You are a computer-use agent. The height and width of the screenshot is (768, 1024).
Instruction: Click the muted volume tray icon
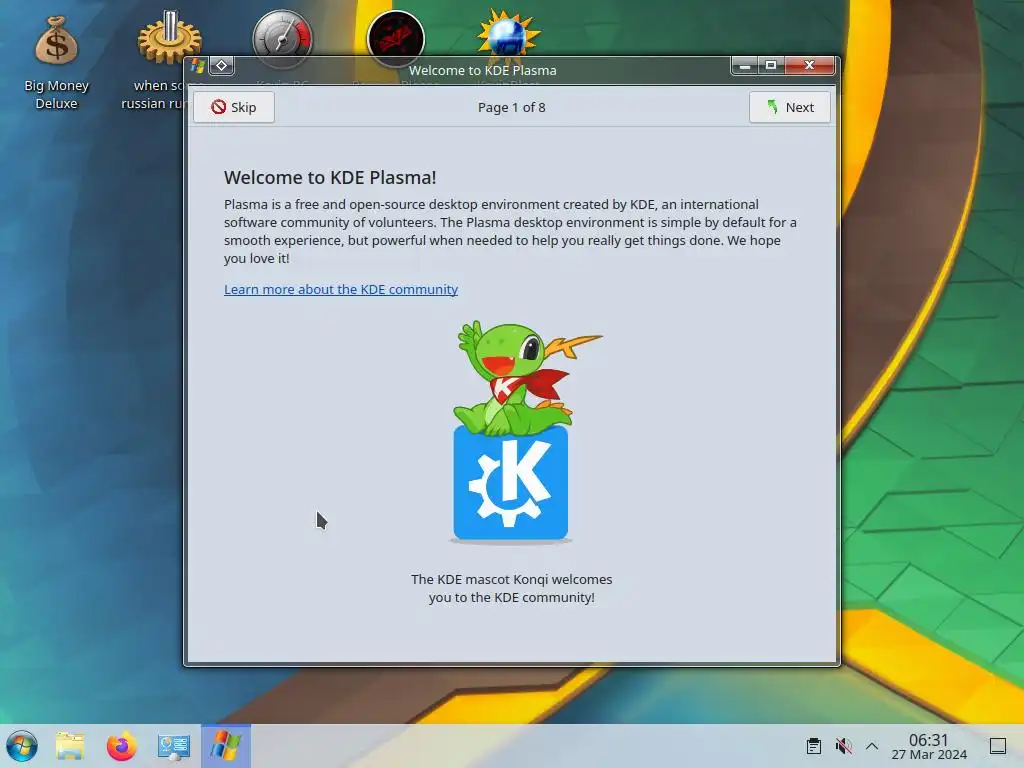click(x=843, y=746)
